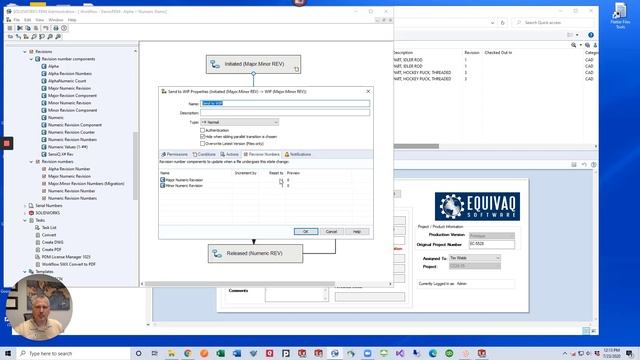
Task: Open the Window menu
Action: pos(56,20)
